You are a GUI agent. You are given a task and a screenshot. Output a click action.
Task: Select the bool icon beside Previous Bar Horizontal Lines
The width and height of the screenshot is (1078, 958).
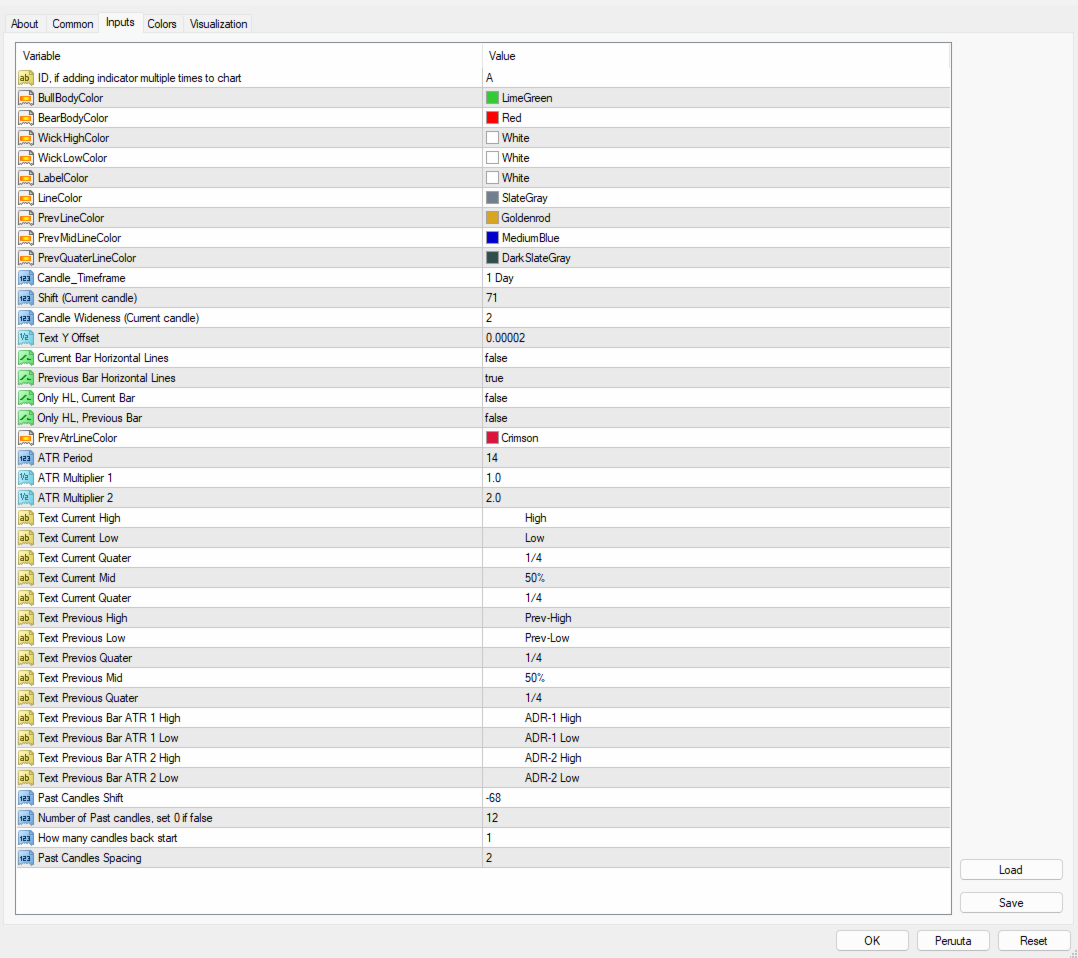click(25, 378)
